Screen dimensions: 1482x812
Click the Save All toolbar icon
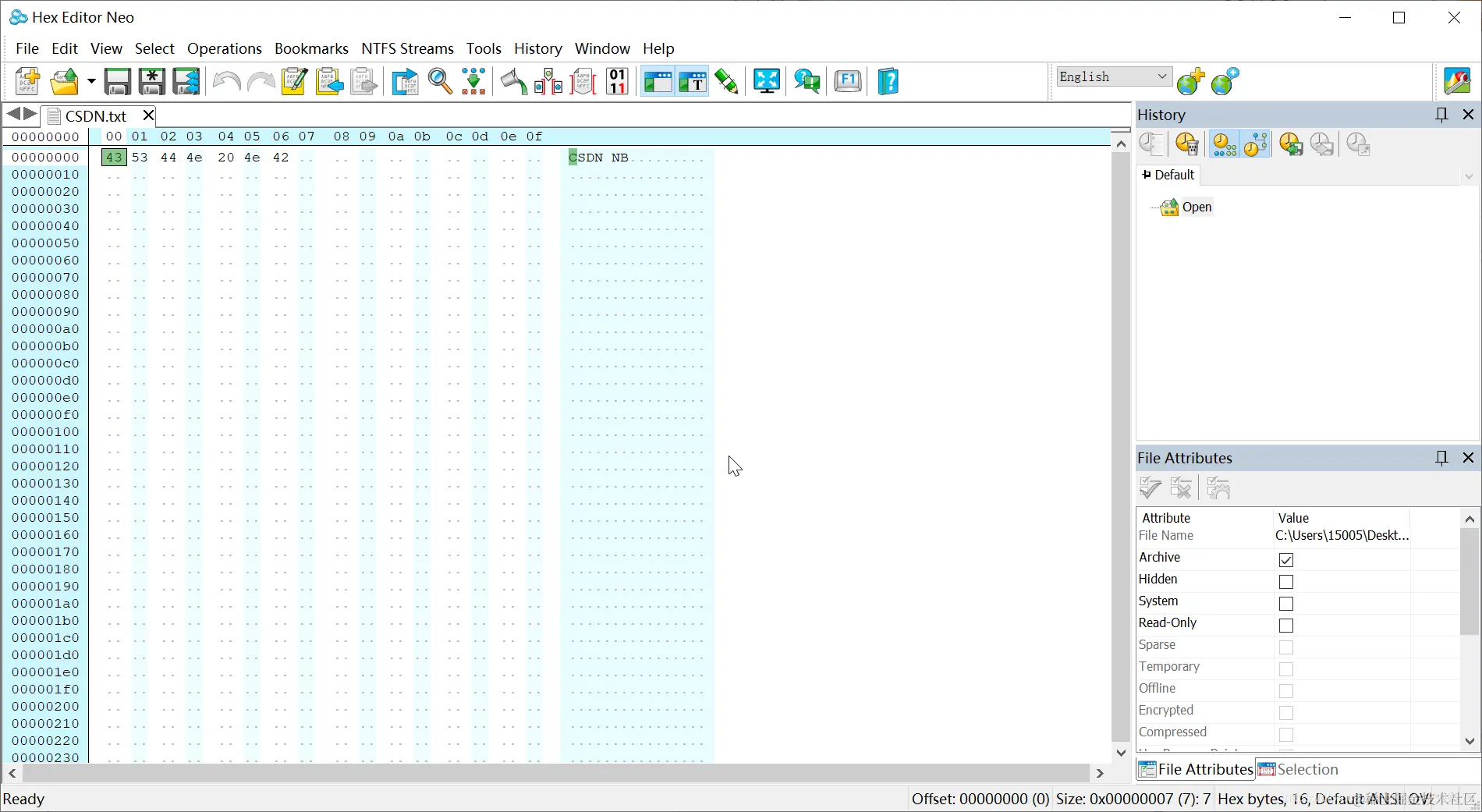pyautogui.click(x=186, y=81)
